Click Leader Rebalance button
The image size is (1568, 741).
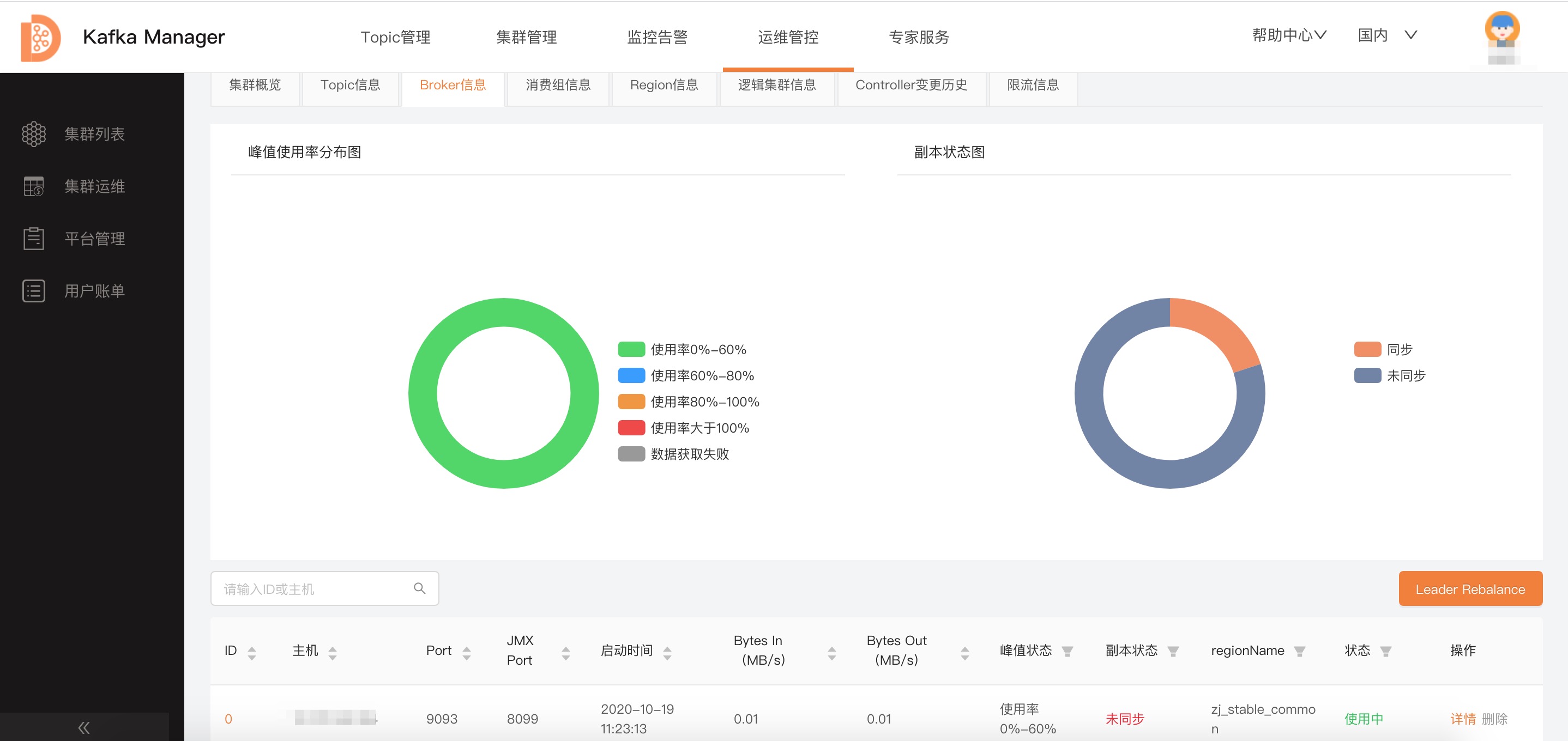pyautogui.click(x=1469, y=588)
